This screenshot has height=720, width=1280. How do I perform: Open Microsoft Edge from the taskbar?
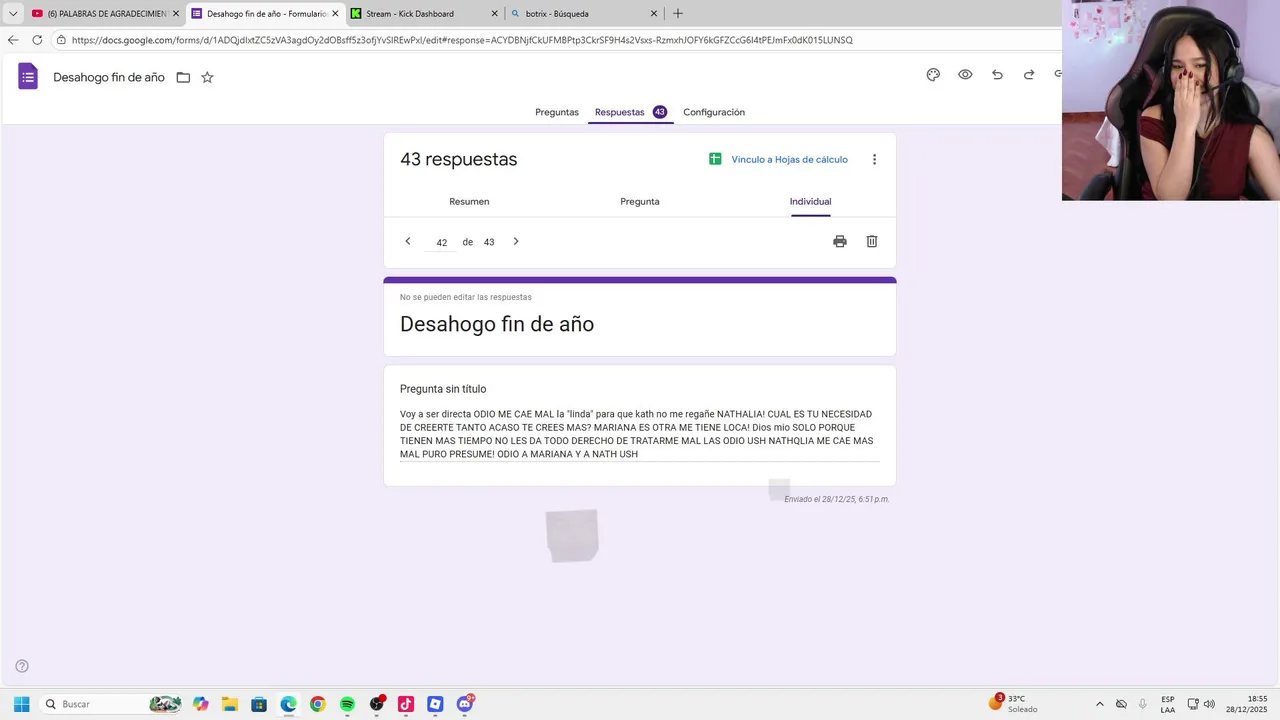point(288,704)
